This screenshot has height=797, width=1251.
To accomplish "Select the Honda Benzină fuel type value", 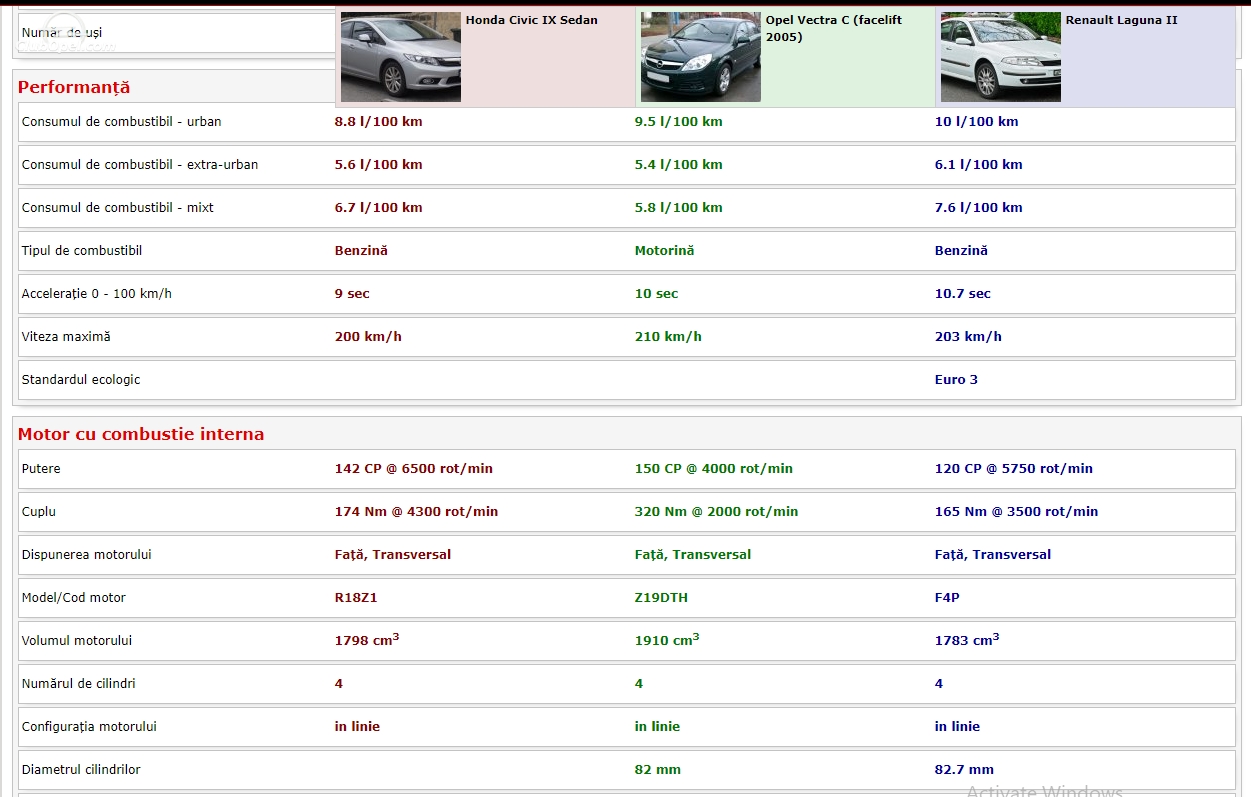I will coord(361,251).
